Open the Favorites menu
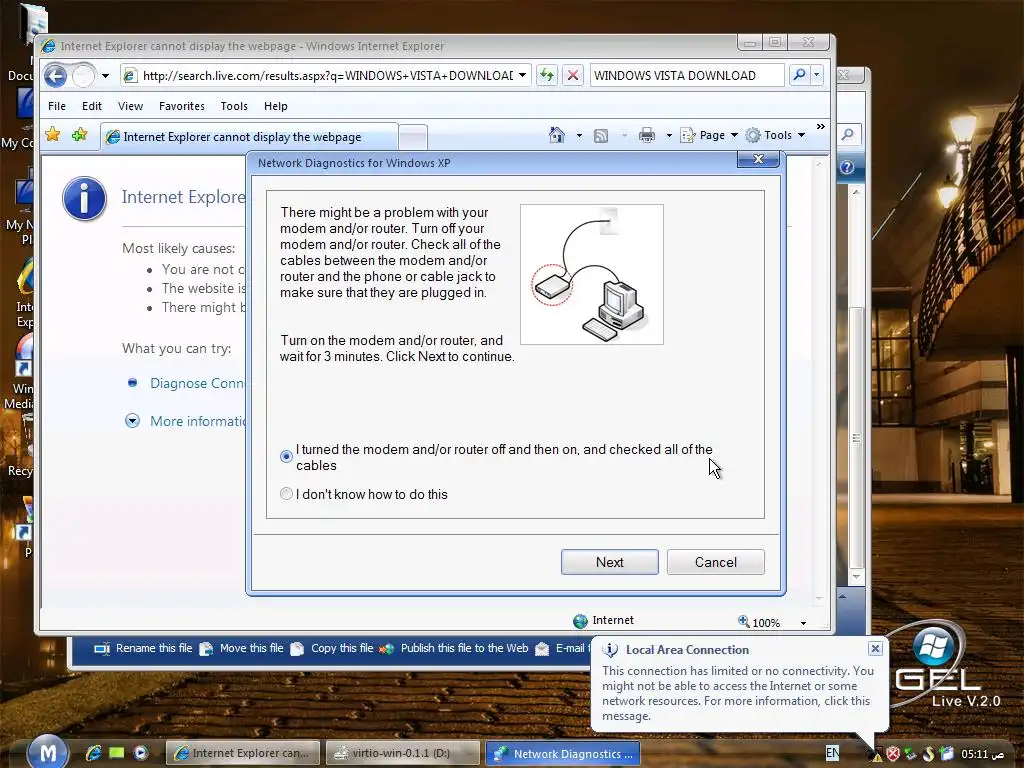This screenshot has height=768, width=1024. [182, 106]
